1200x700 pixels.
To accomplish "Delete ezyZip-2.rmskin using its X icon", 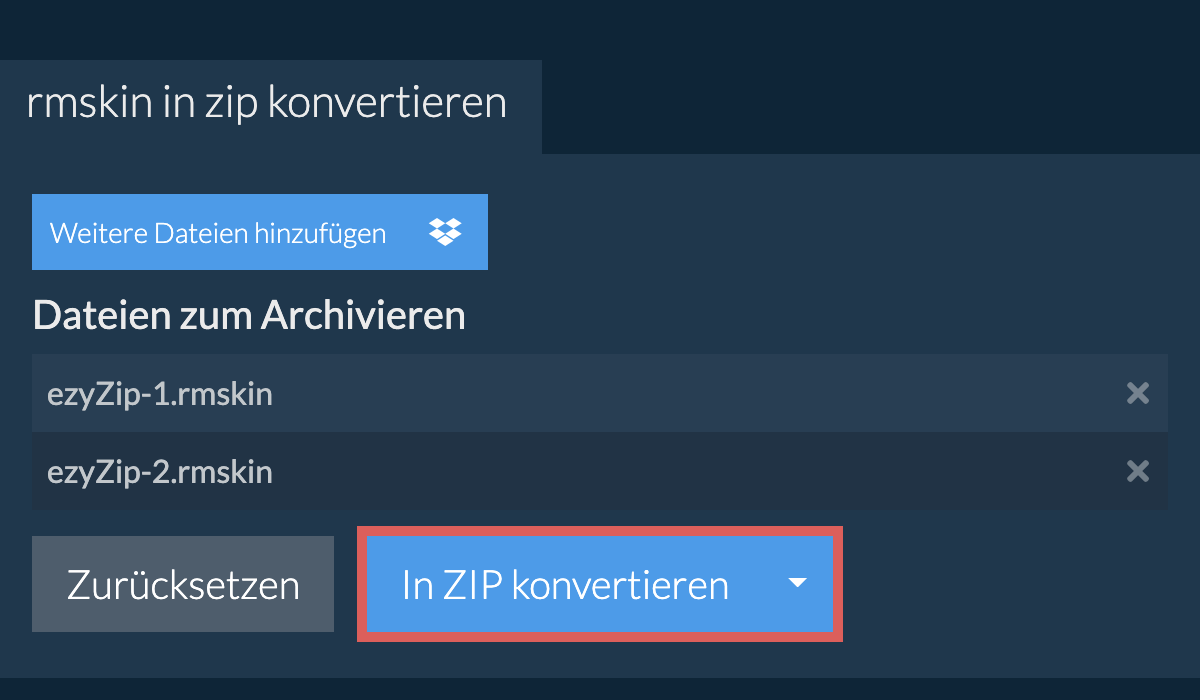I will 1137,471.
